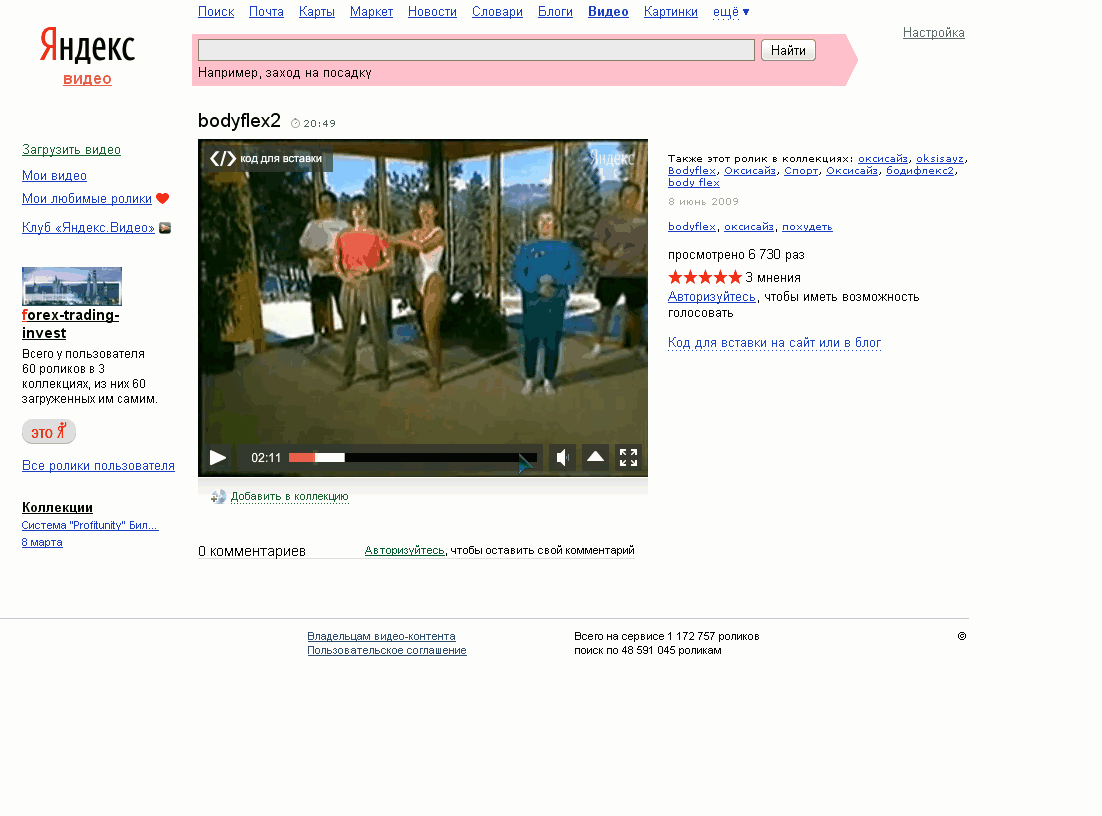Open the forex-trading-invest profile link

[x=70, y=324]
